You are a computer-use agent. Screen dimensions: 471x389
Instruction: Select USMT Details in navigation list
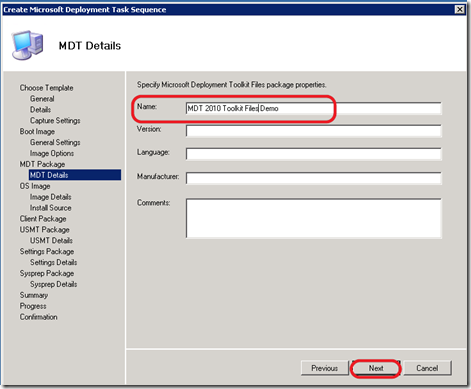51,240
